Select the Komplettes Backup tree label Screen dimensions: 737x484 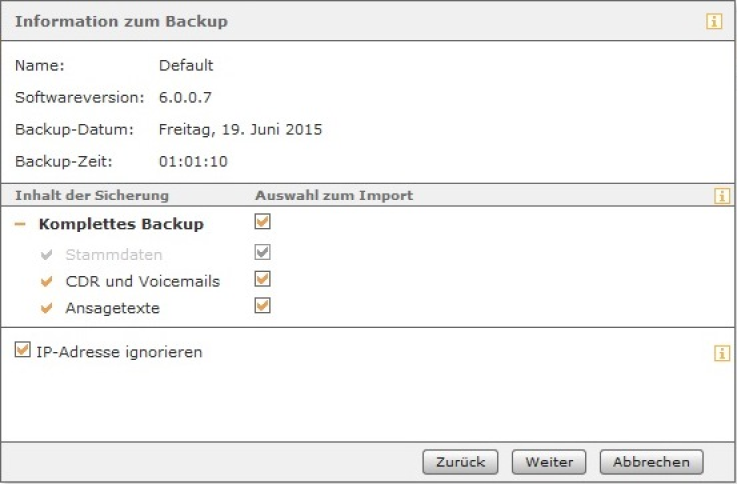121,224
